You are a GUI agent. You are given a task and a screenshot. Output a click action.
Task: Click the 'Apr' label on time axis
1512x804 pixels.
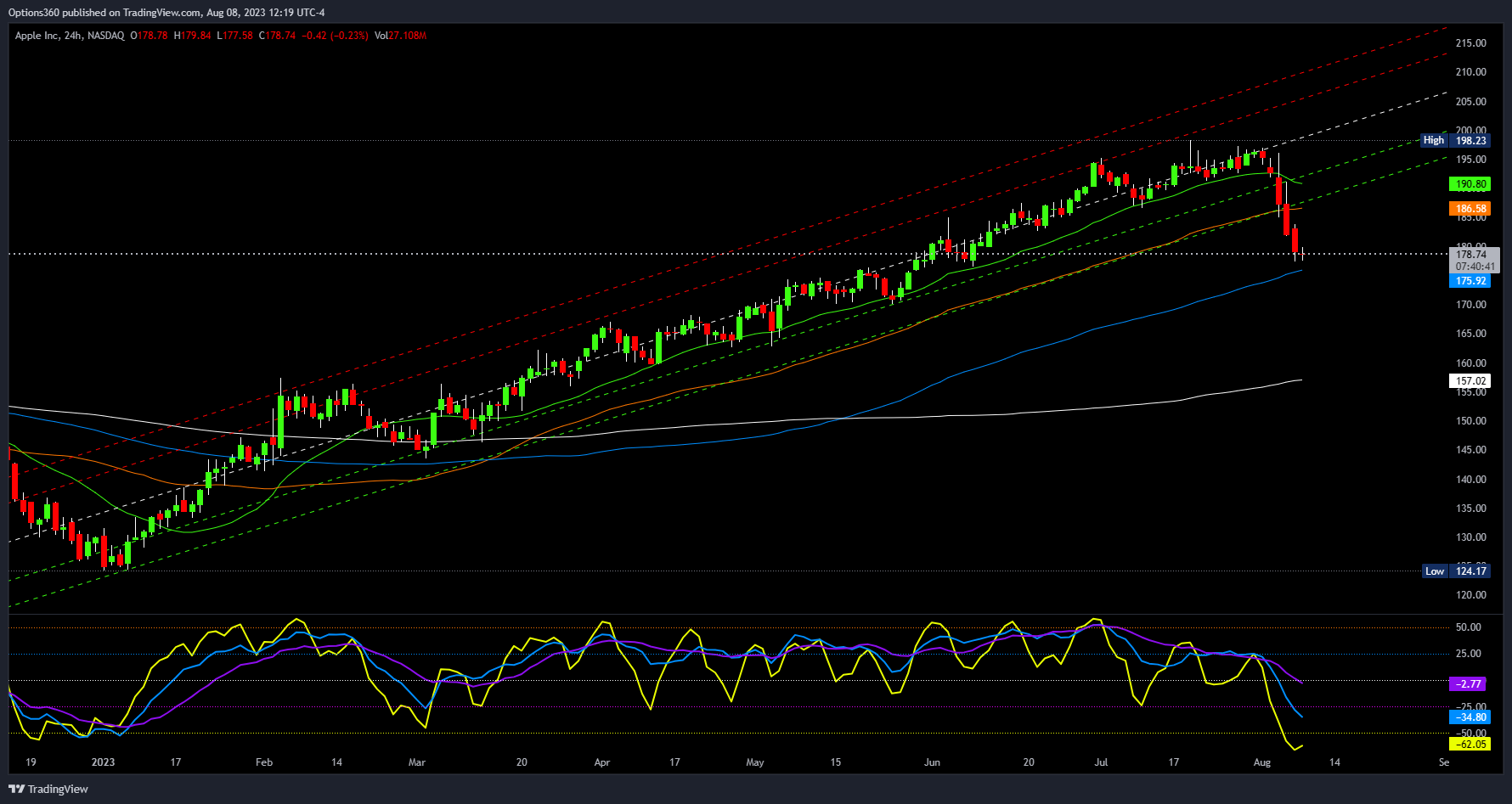[601, 762]
